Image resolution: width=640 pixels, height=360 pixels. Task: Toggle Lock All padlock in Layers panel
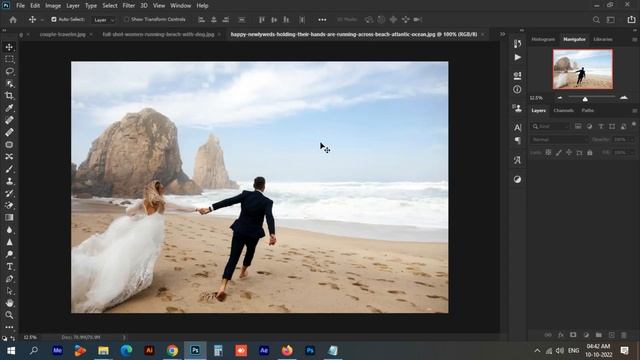click(589, 152)
